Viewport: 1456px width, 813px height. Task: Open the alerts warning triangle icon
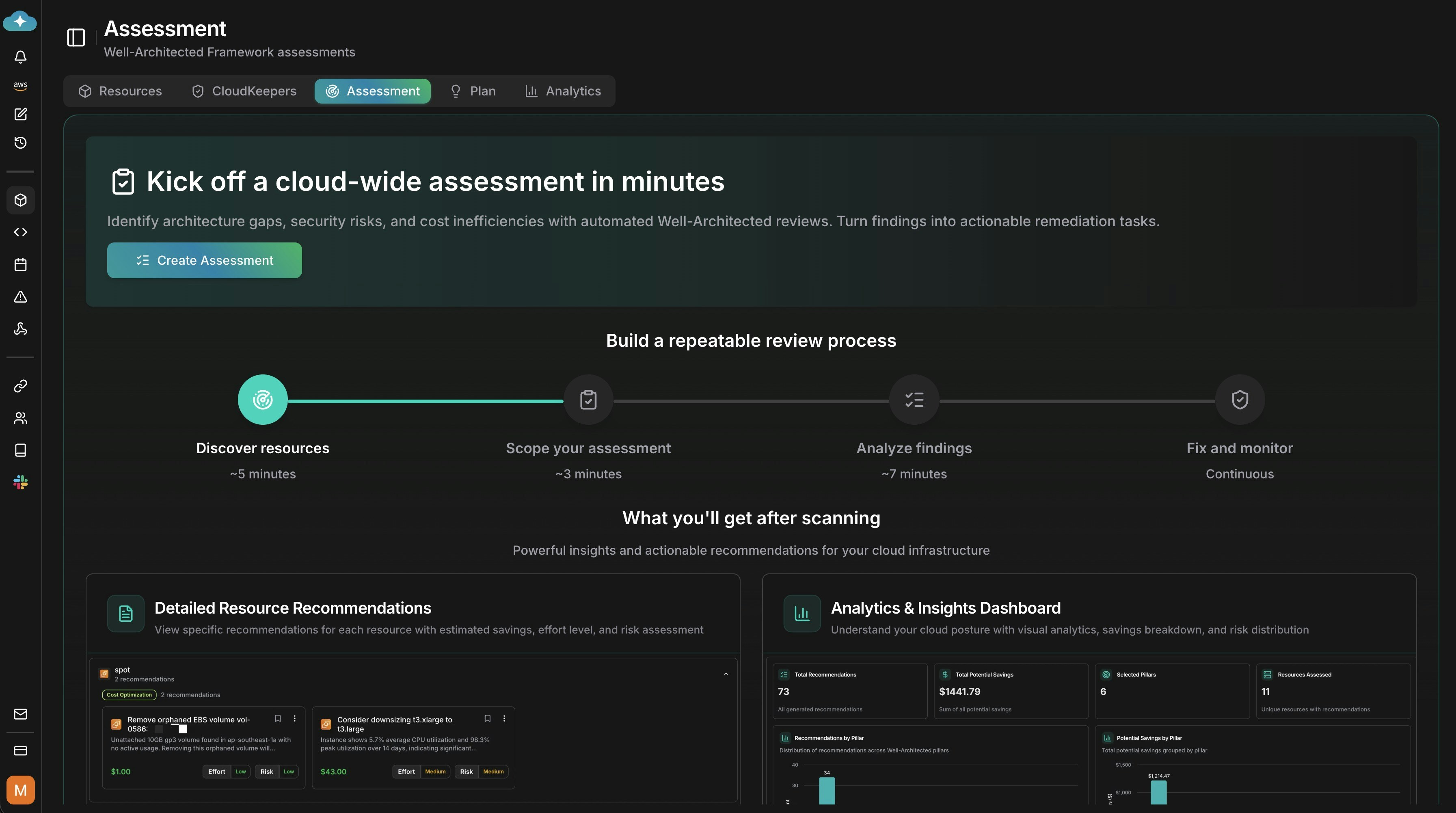[20, 296]
